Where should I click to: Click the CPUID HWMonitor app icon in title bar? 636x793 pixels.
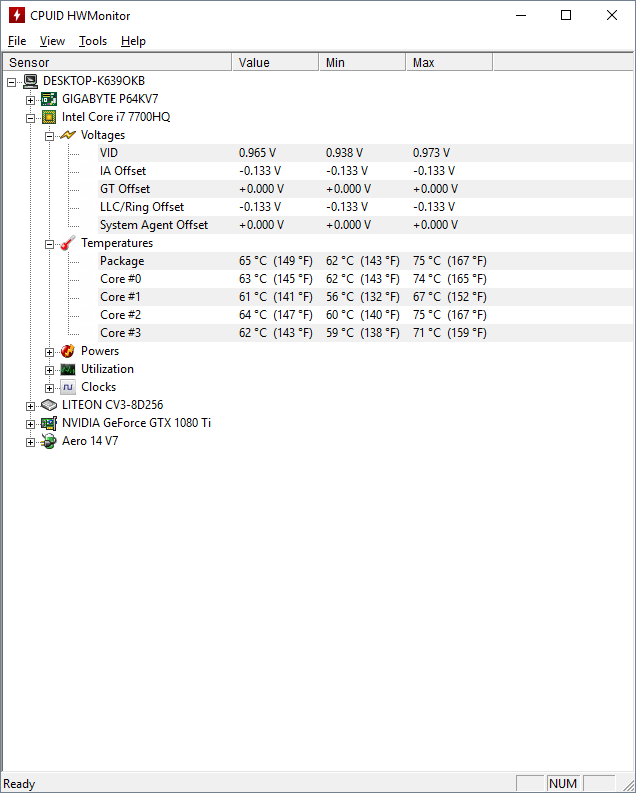17,15
